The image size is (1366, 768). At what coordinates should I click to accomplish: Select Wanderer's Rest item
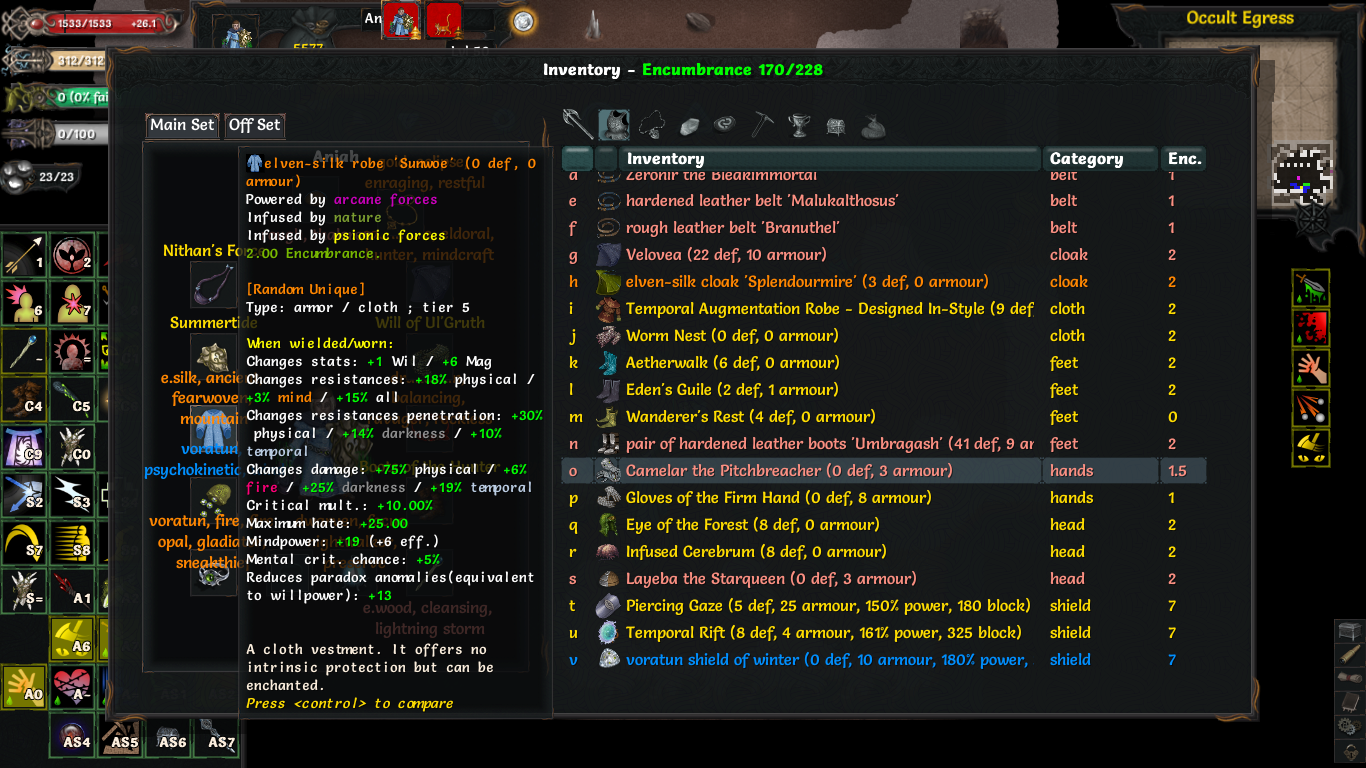(884, 417)
